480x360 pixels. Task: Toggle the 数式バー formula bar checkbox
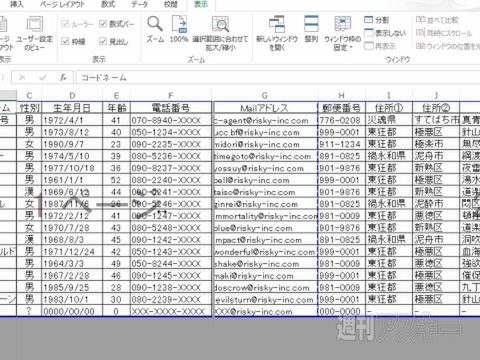click(x=117, y=24)
